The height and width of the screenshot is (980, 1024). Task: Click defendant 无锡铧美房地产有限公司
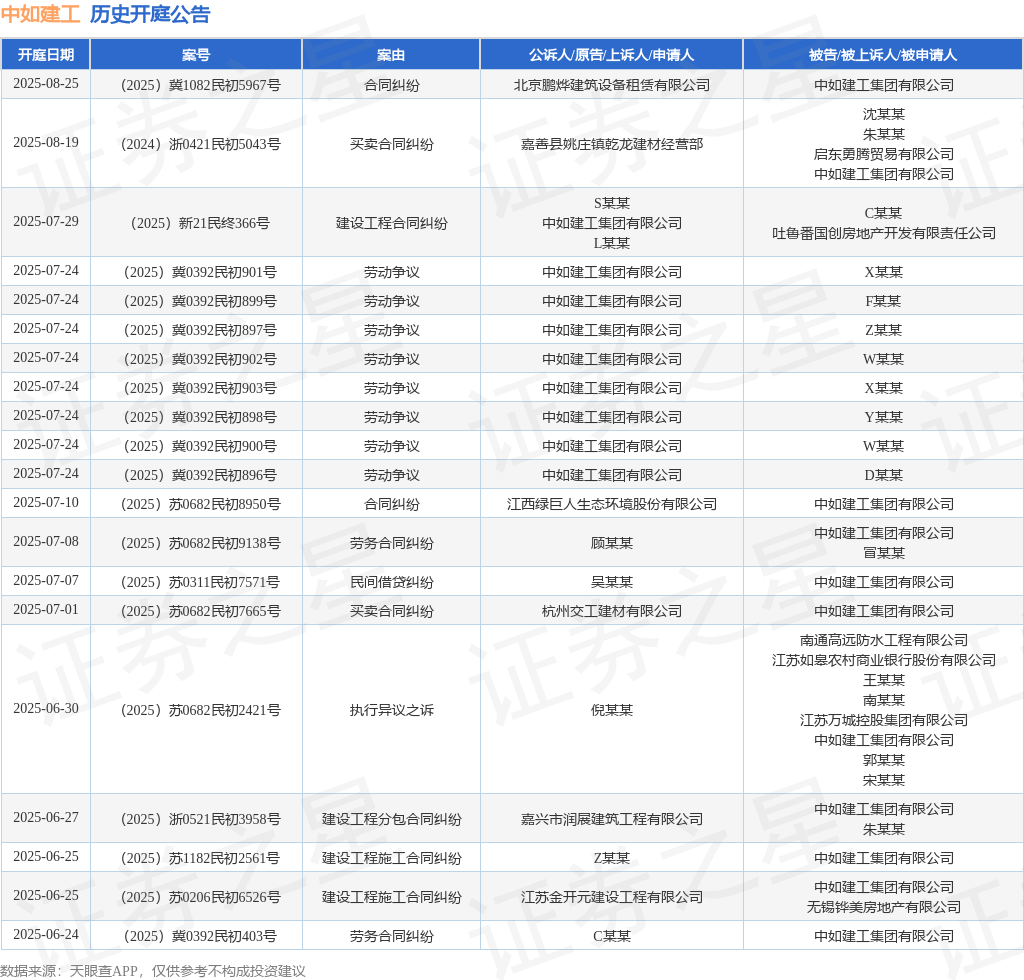[883, 907]
